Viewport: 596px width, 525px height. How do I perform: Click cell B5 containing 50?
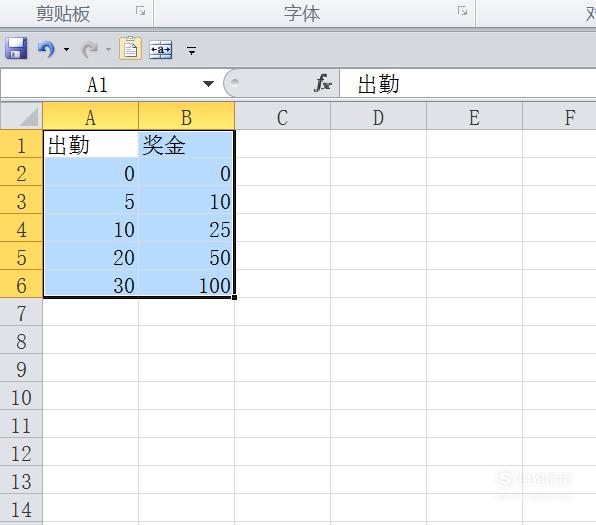187,256
